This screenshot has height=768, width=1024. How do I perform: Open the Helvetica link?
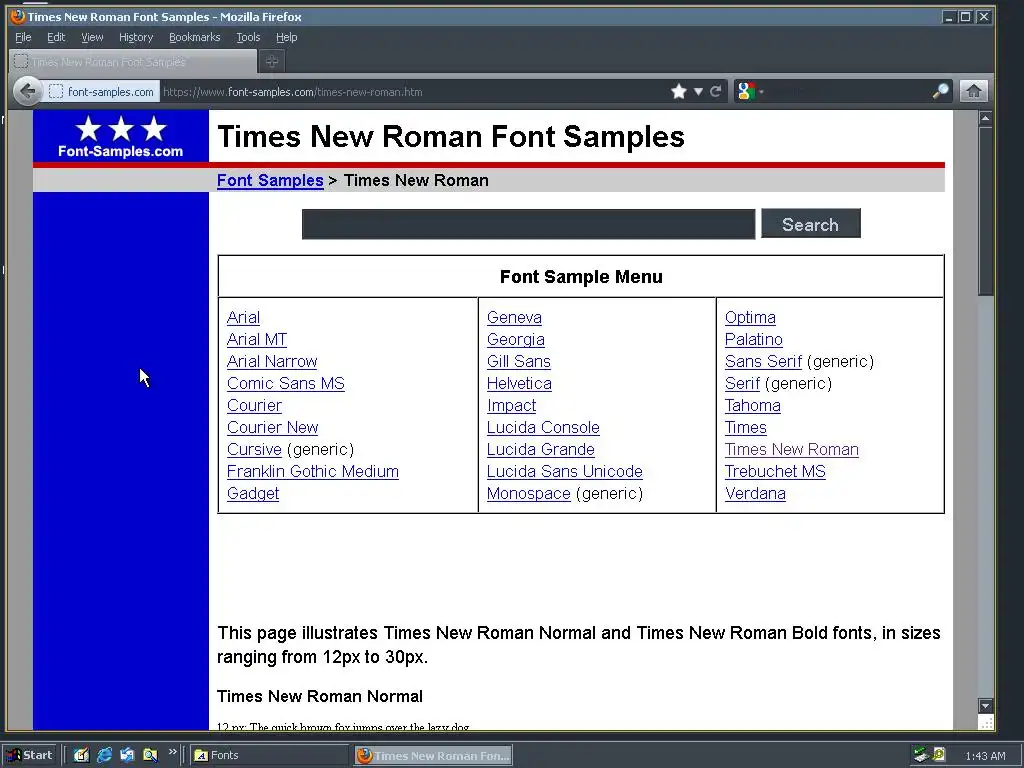click(x=520, y=383)
